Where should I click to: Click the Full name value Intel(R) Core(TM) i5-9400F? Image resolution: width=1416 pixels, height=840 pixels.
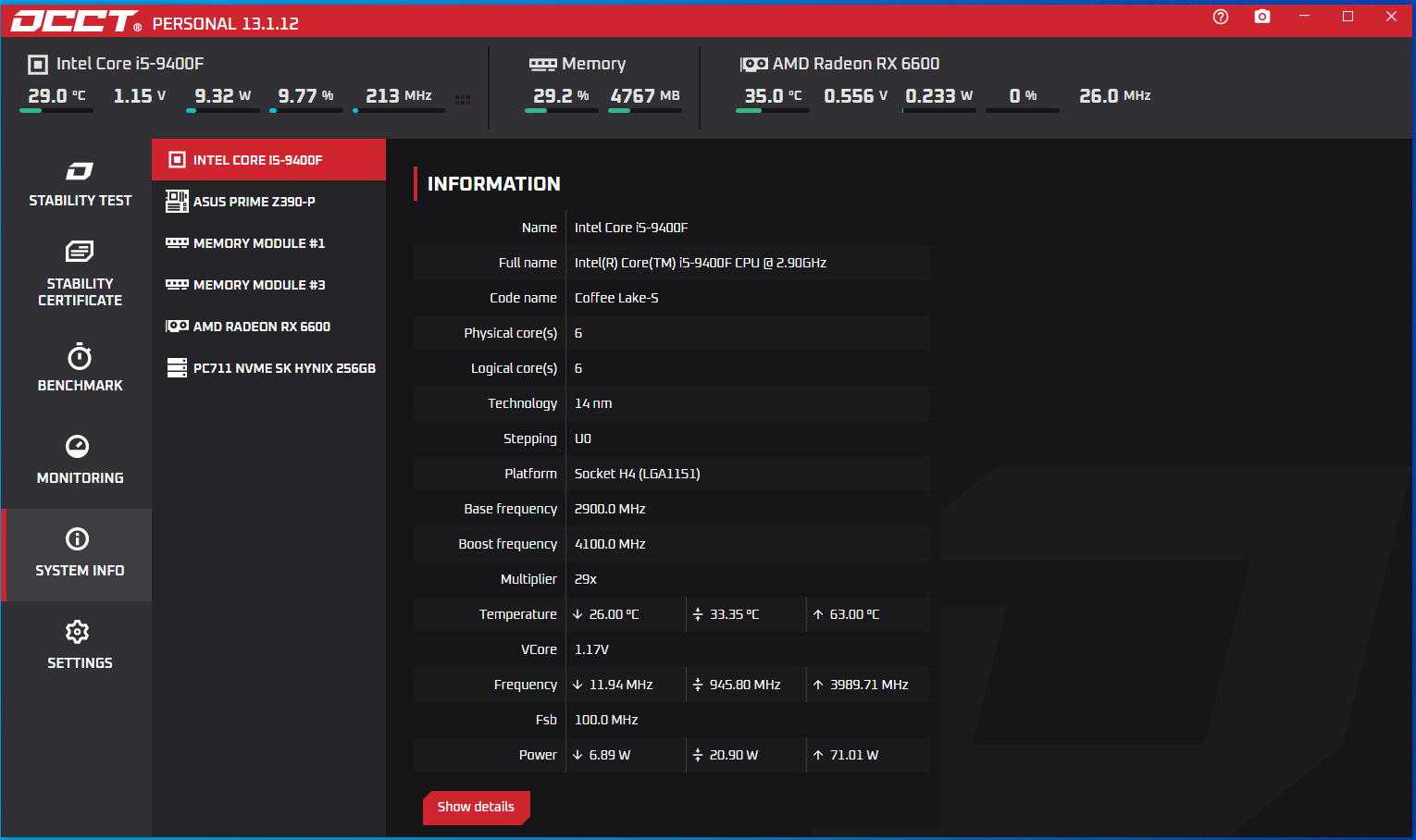coord(701,263)
